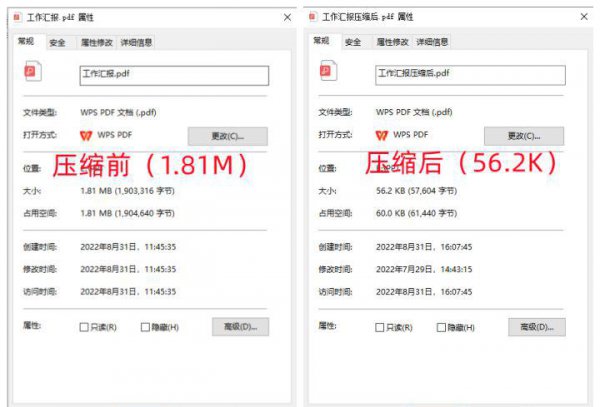
Task: Open 高级(D)... in 工作汇报压缩后.pdf window
Action: 537,327
